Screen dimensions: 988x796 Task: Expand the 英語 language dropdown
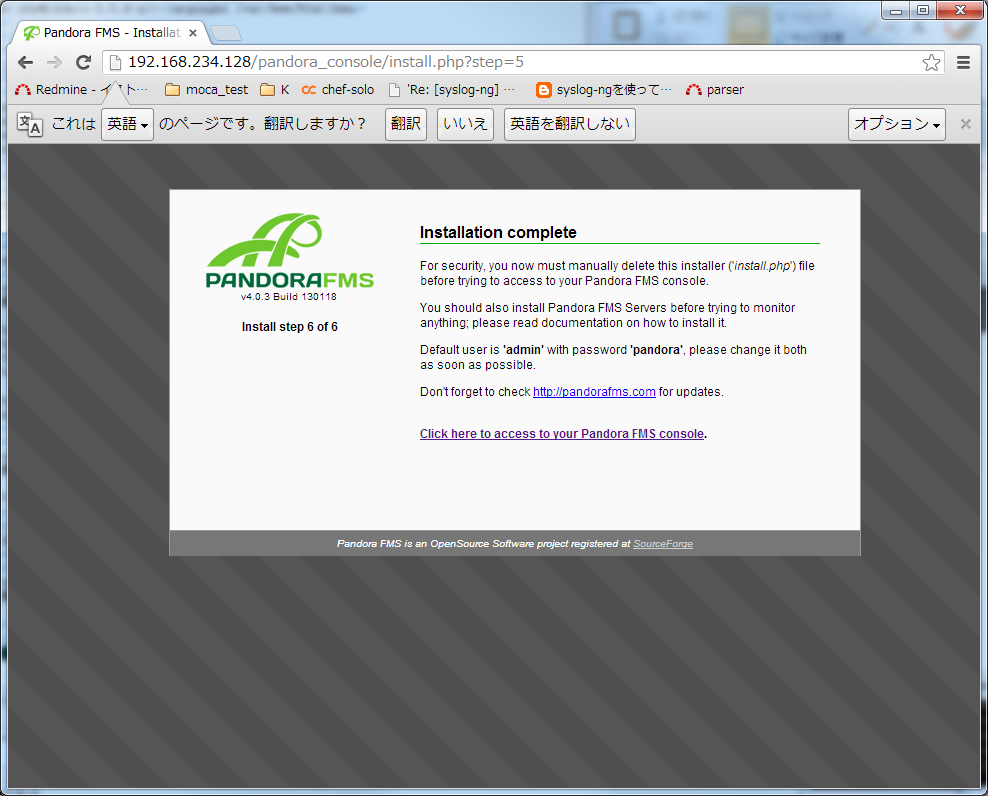pos(127,125)
